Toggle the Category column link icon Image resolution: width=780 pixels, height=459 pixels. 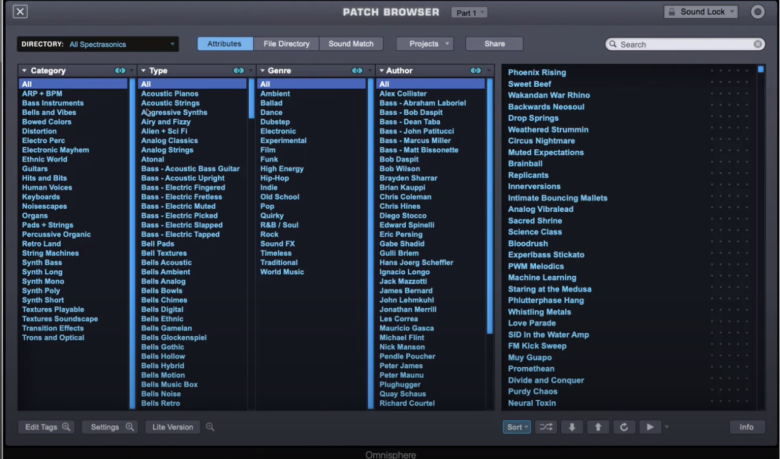[120, 71]
